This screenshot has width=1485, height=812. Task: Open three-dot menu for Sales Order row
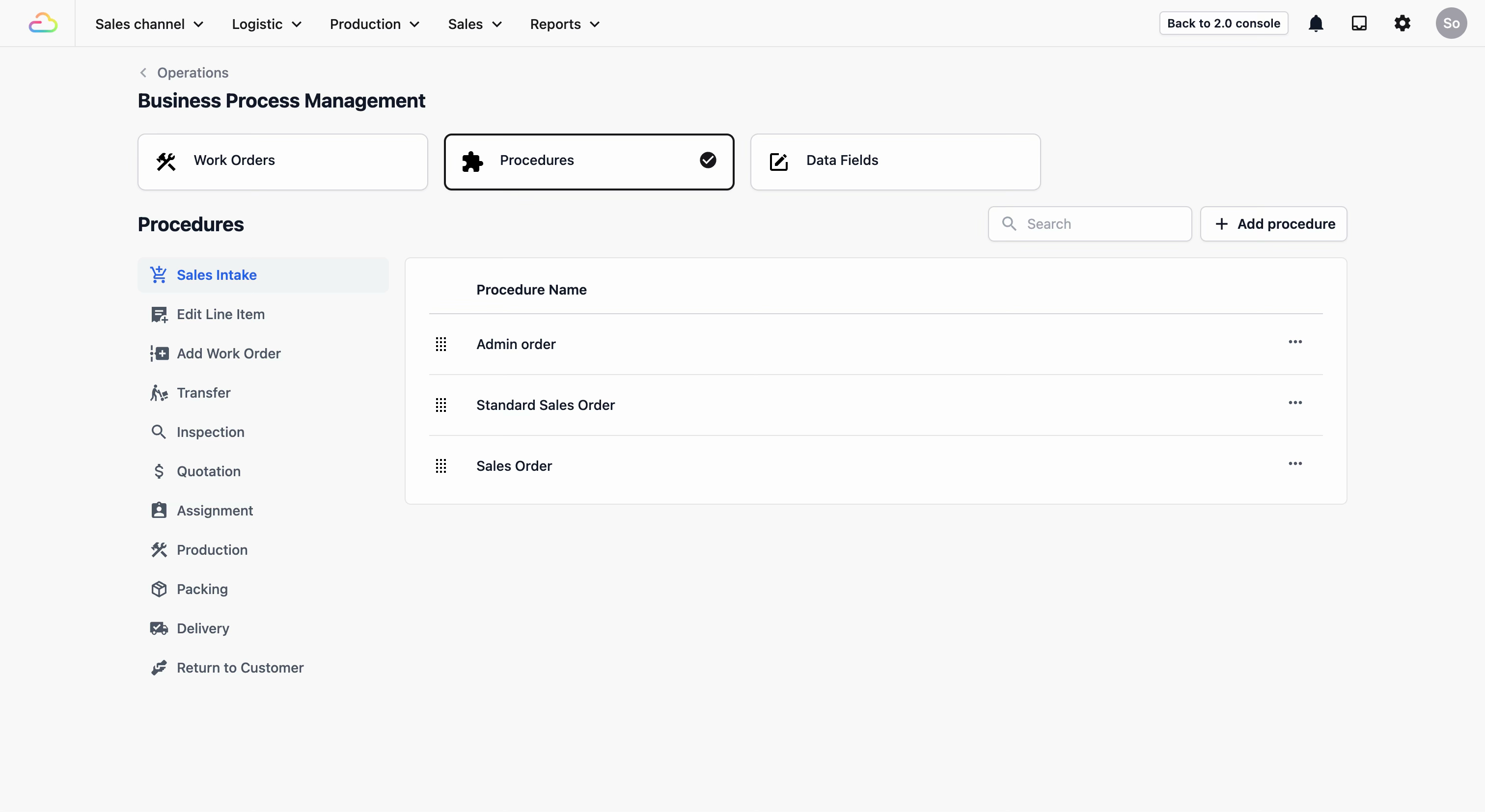click(x=1295, y=464)
